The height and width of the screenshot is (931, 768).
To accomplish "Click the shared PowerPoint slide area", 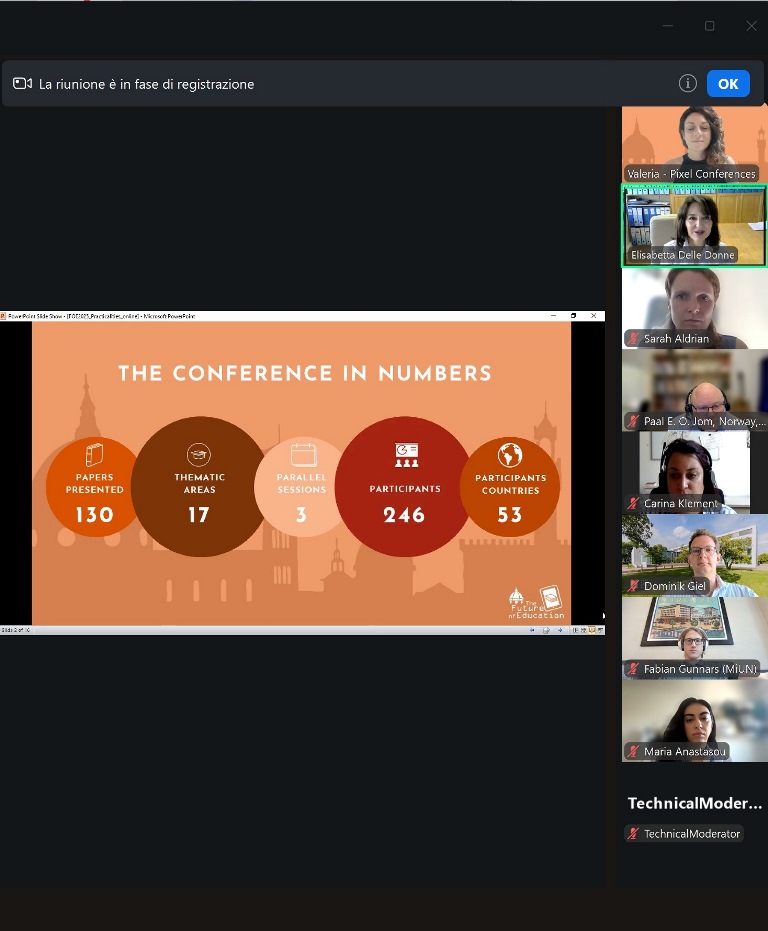I will tap(301, 472).
